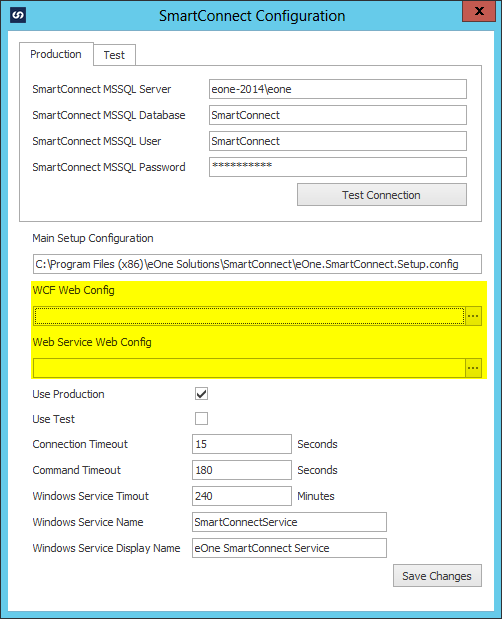Click the 'SmartConnect MSSQL Server' label
Viewport: 502px width, 619px height.
pyautogui.click(x=101, y=89)
